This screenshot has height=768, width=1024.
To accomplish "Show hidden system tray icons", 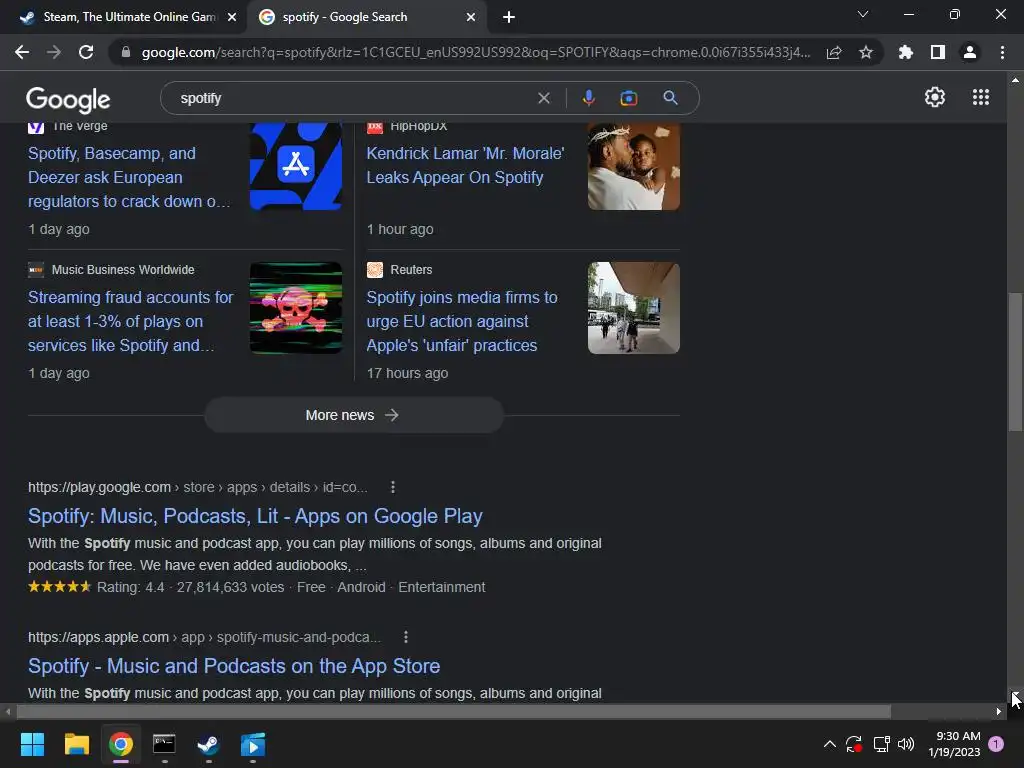I will 829,744.
